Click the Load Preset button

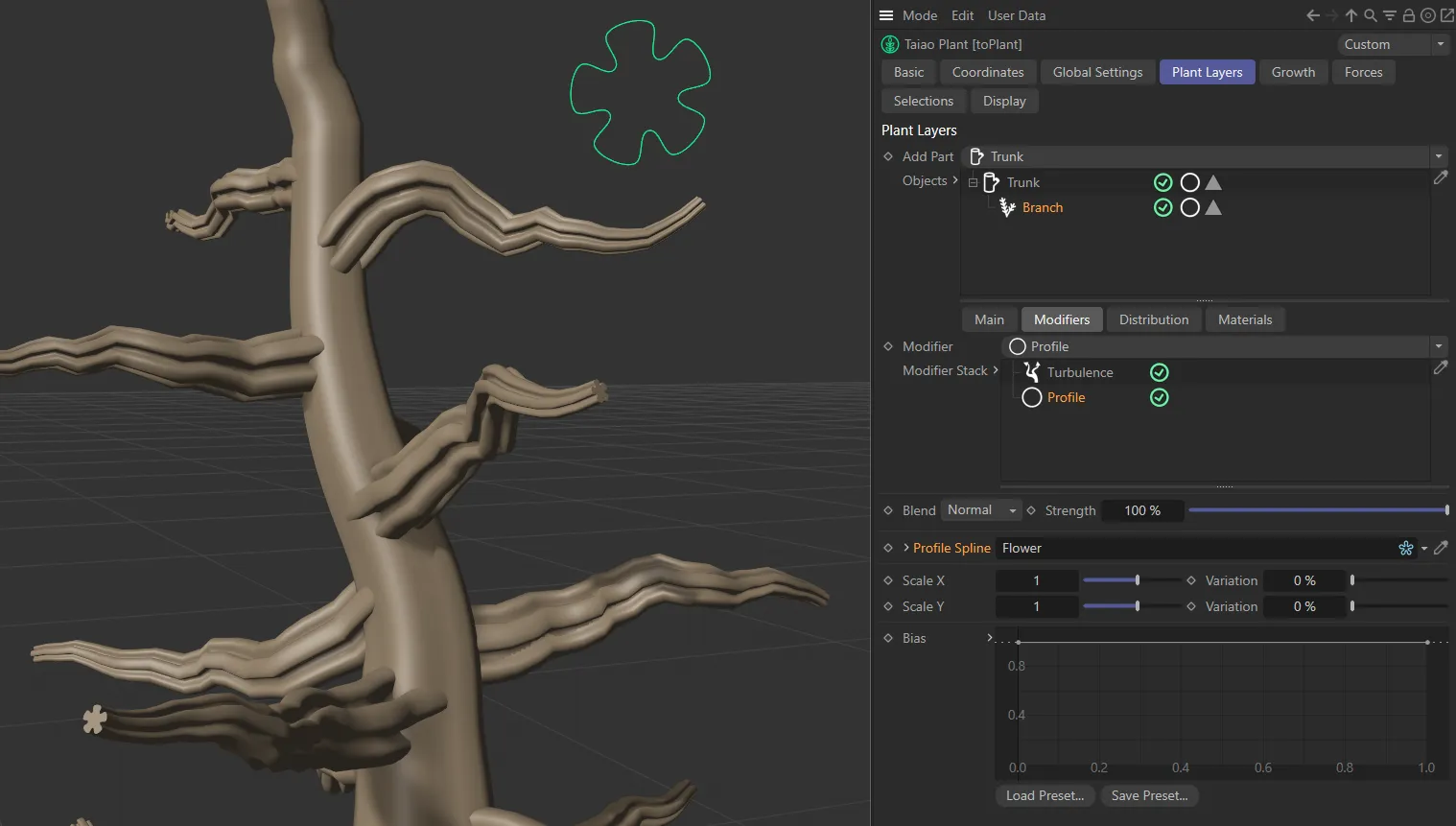click(x=1044, y=795)
